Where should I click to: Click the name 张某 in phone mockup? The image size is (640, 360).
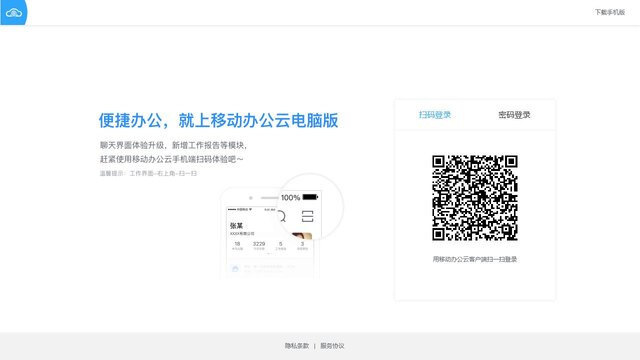click(x=236, y=226)
